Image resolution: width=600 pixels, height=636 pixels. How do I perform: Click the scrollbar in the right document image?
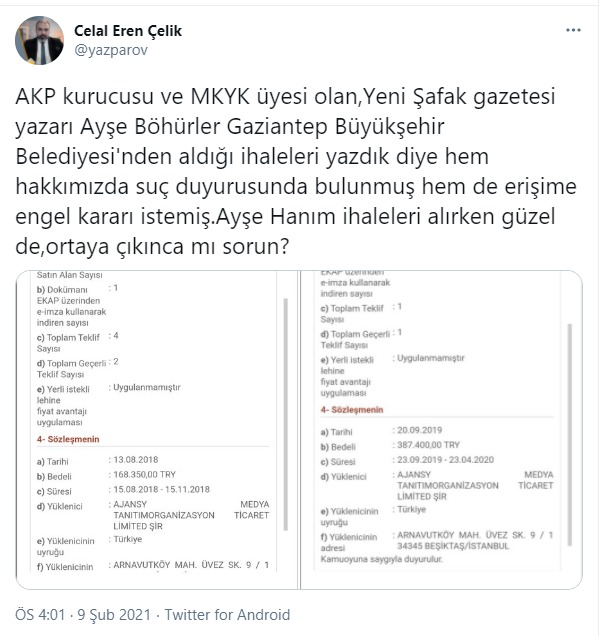[570, 434]
